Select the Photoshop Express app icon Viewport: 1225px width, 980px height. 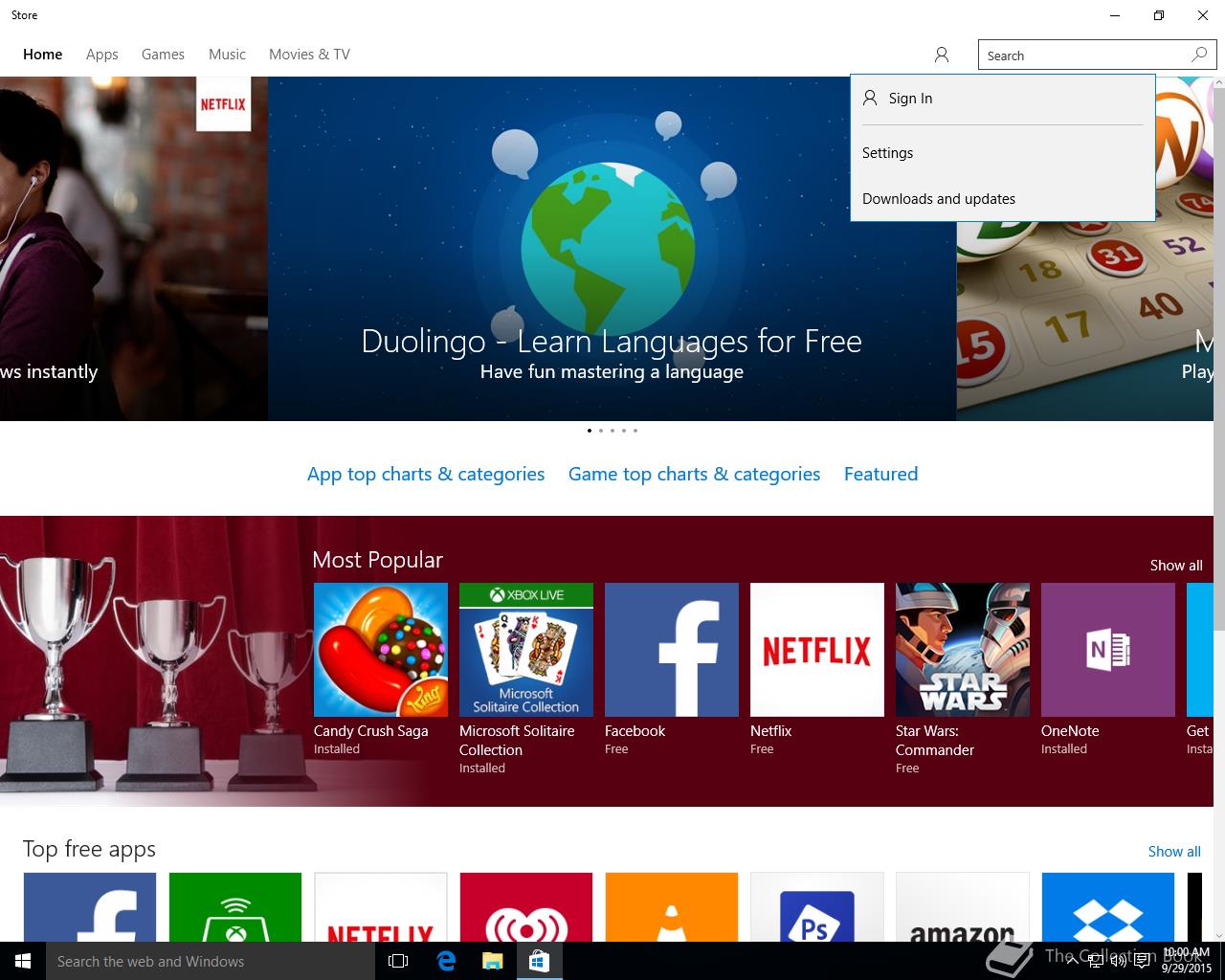[817, 907]
